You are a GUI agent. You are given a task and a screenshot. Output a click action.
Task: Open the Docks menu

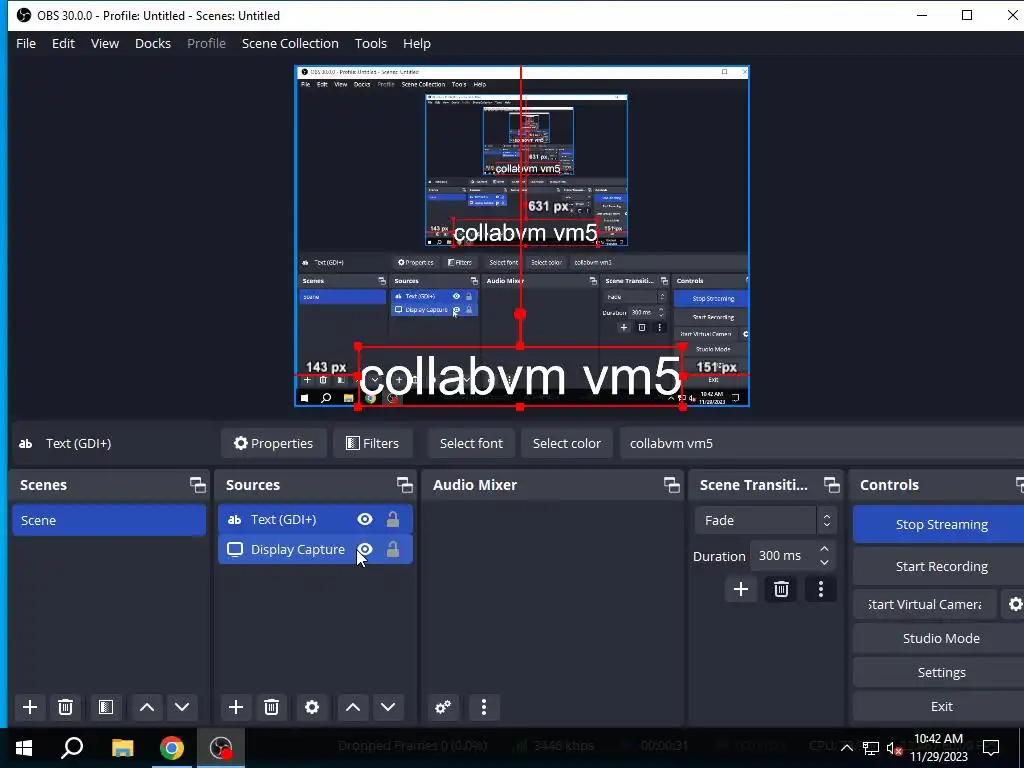153,43
